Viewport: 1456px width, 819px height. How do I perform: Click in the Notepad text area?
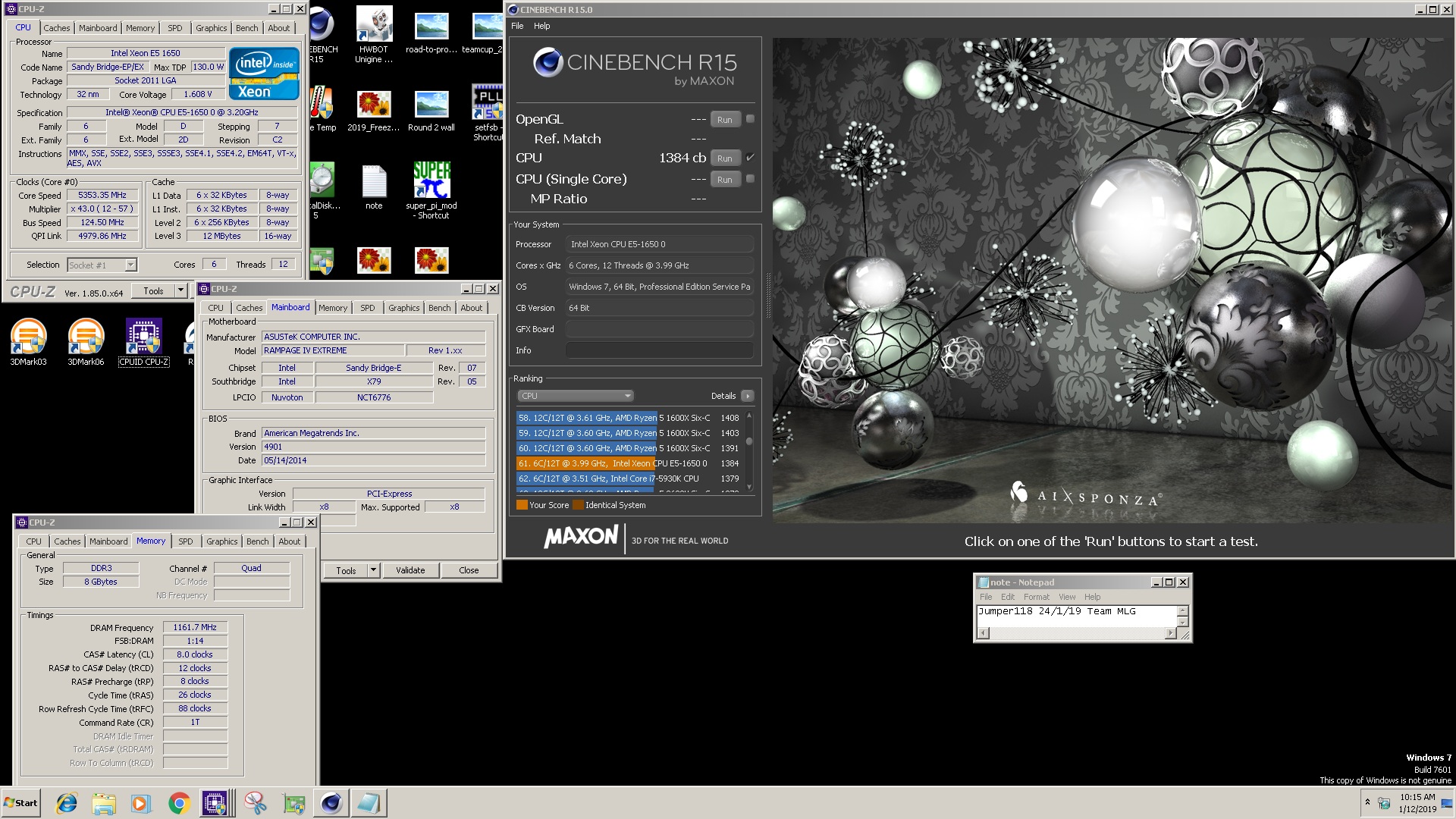1077,617
